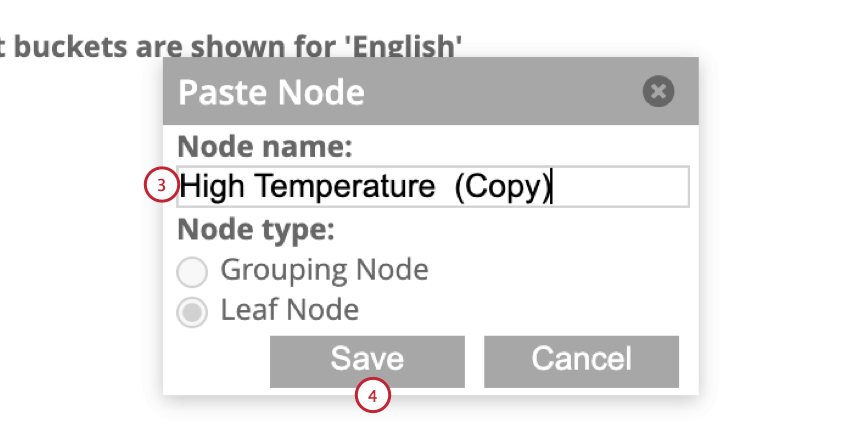The image size is (850, 425).
Task: Click the Node name text field
Action: pyautogui.click(x=620, y=186)
